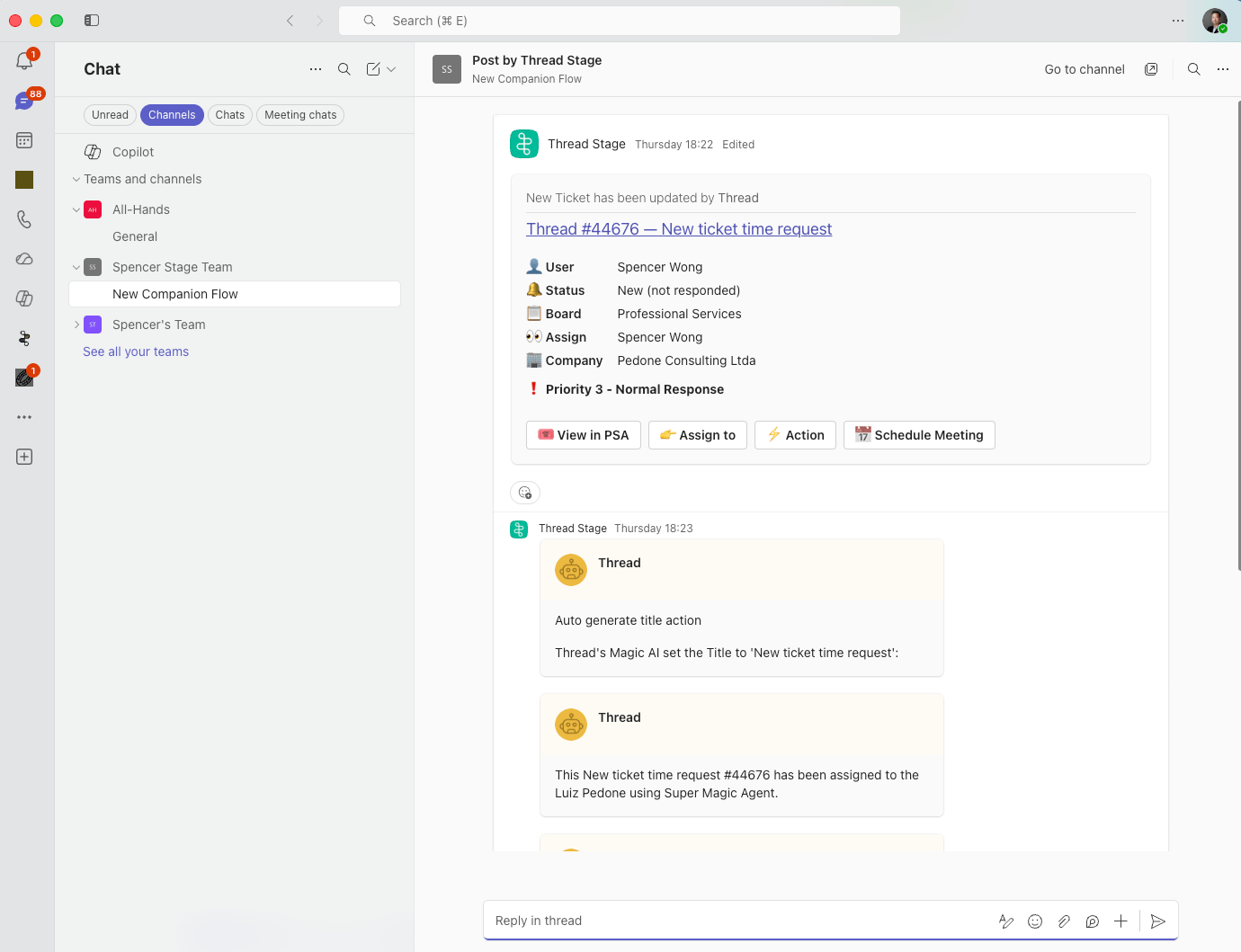Pop out the post in new window

tap(1151, 69)
